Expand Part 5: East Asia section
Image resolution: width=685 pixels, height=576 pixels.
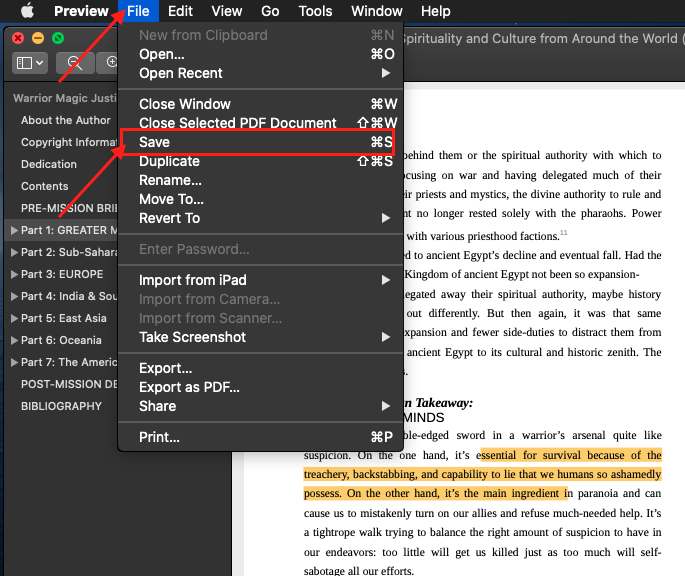pyautogui.click(x=14, y=318)
